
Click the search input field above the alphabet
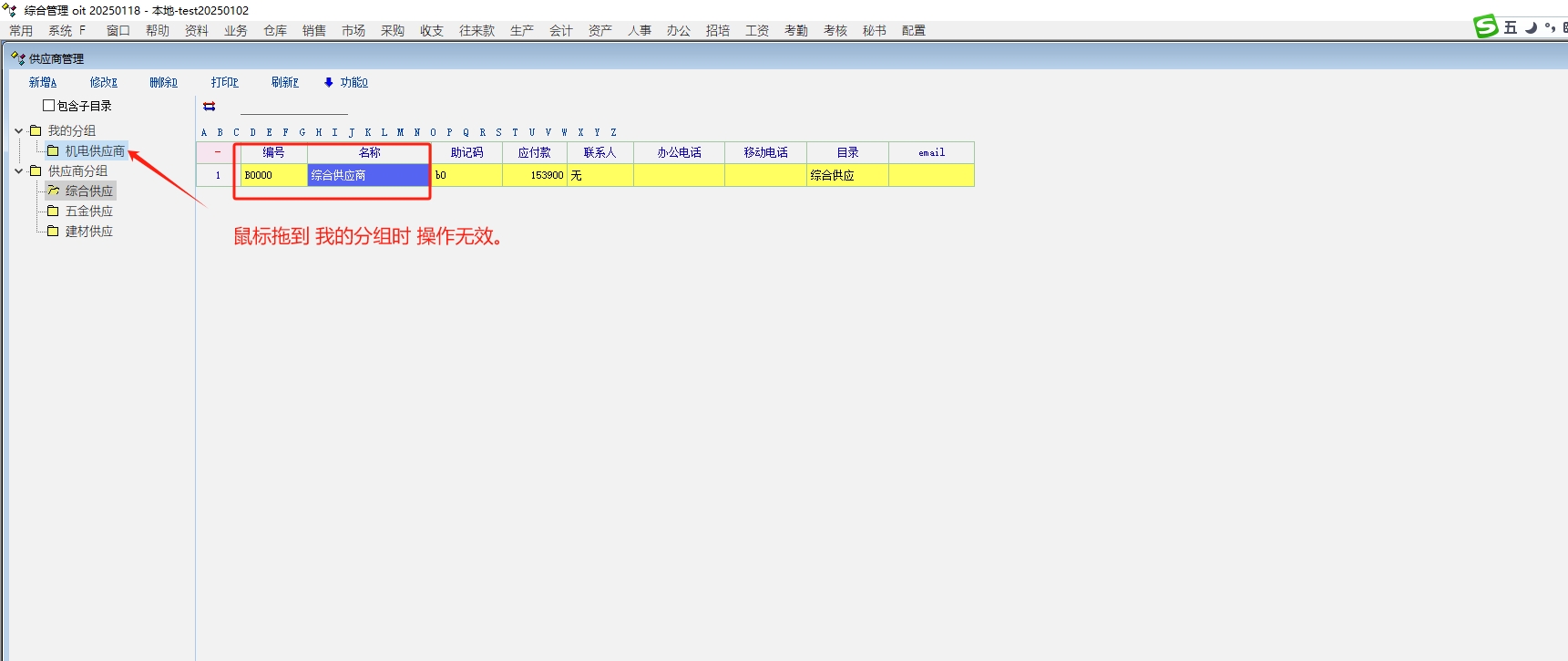[293, 107]
